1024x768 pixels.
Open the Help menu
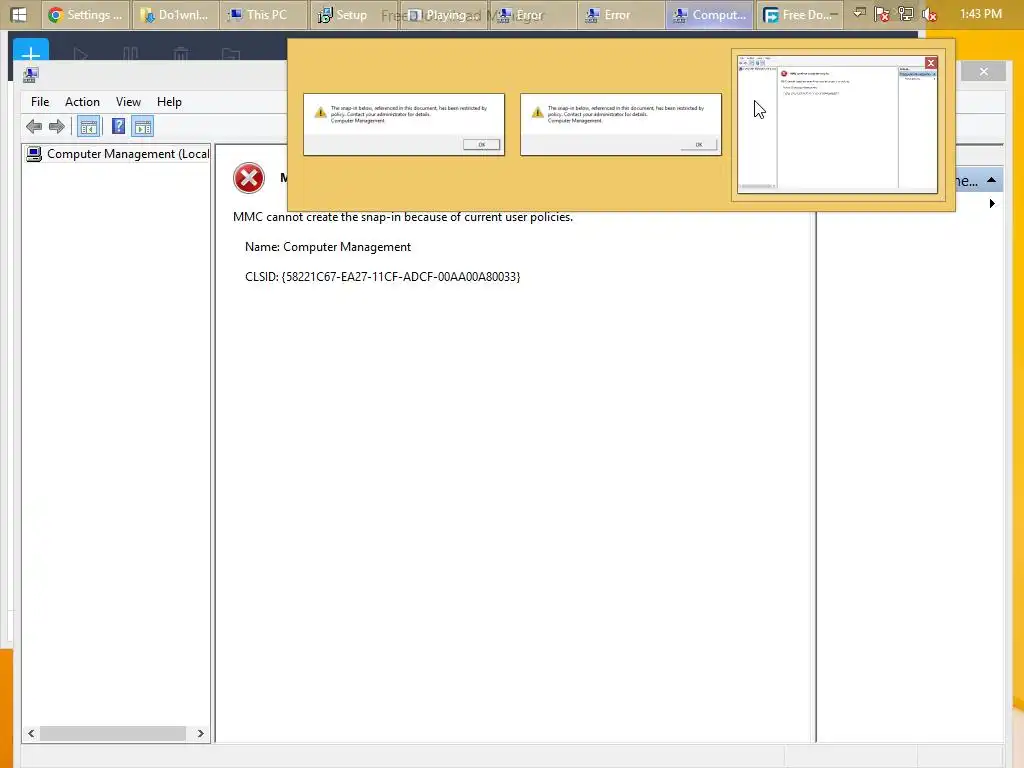169,102
